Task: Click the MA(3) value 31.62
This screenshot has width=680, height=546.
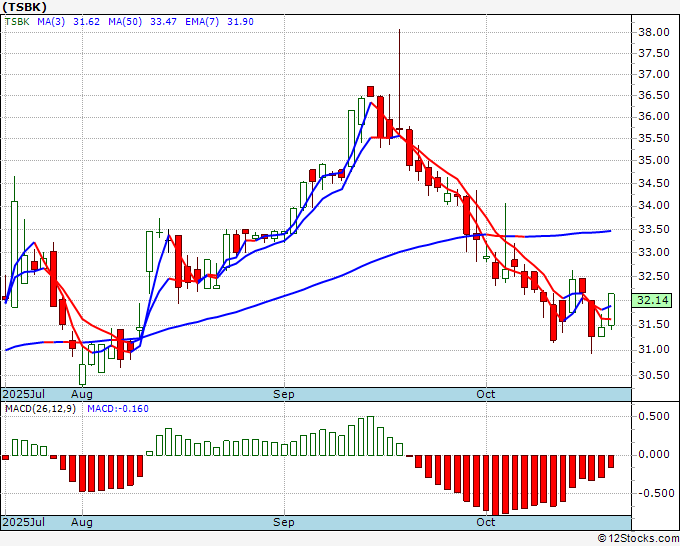Action: point(86,22)
